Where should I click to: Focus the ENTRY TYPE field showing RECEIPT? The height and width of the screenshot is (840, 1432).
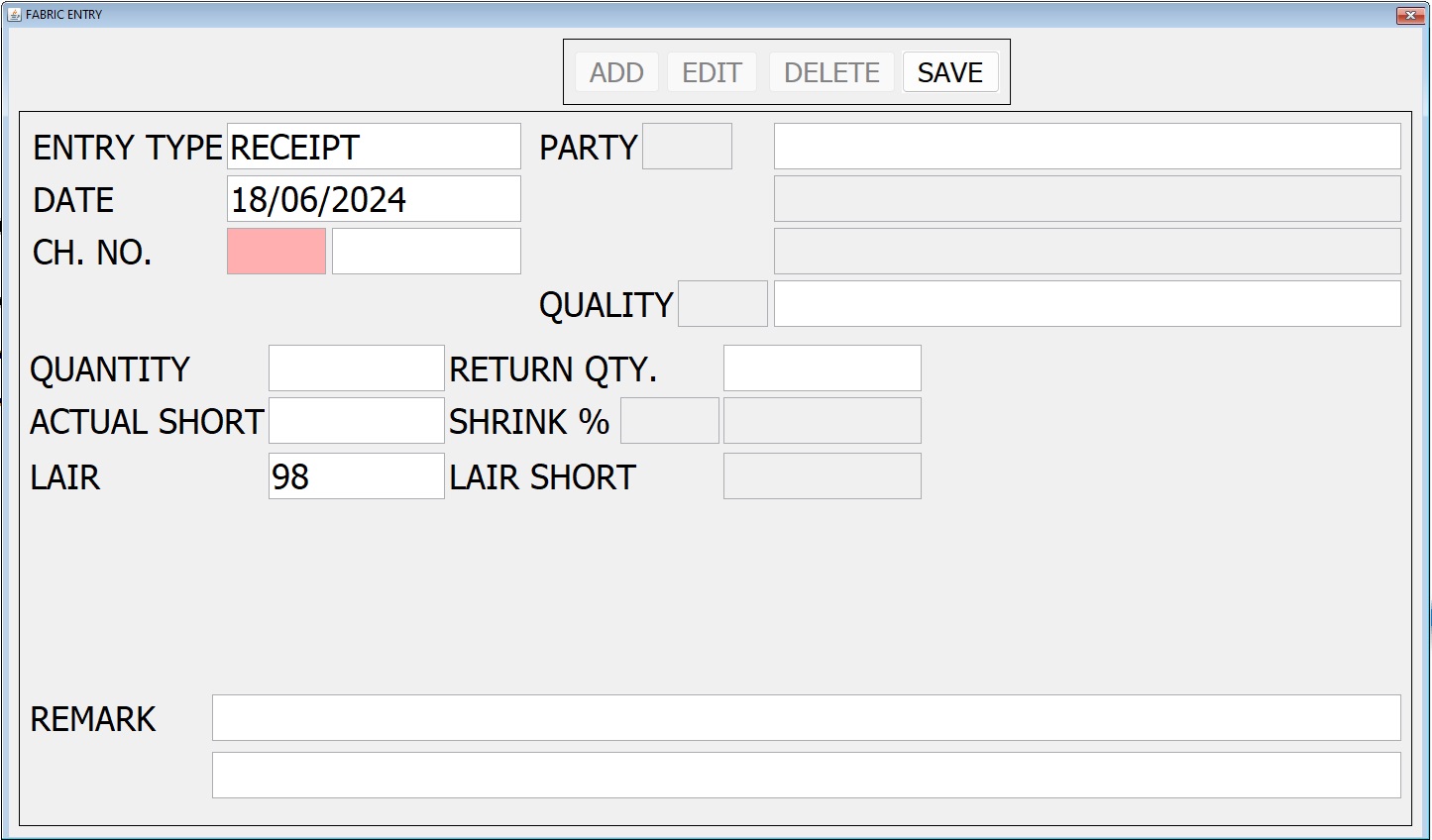[x=374, y=147]
